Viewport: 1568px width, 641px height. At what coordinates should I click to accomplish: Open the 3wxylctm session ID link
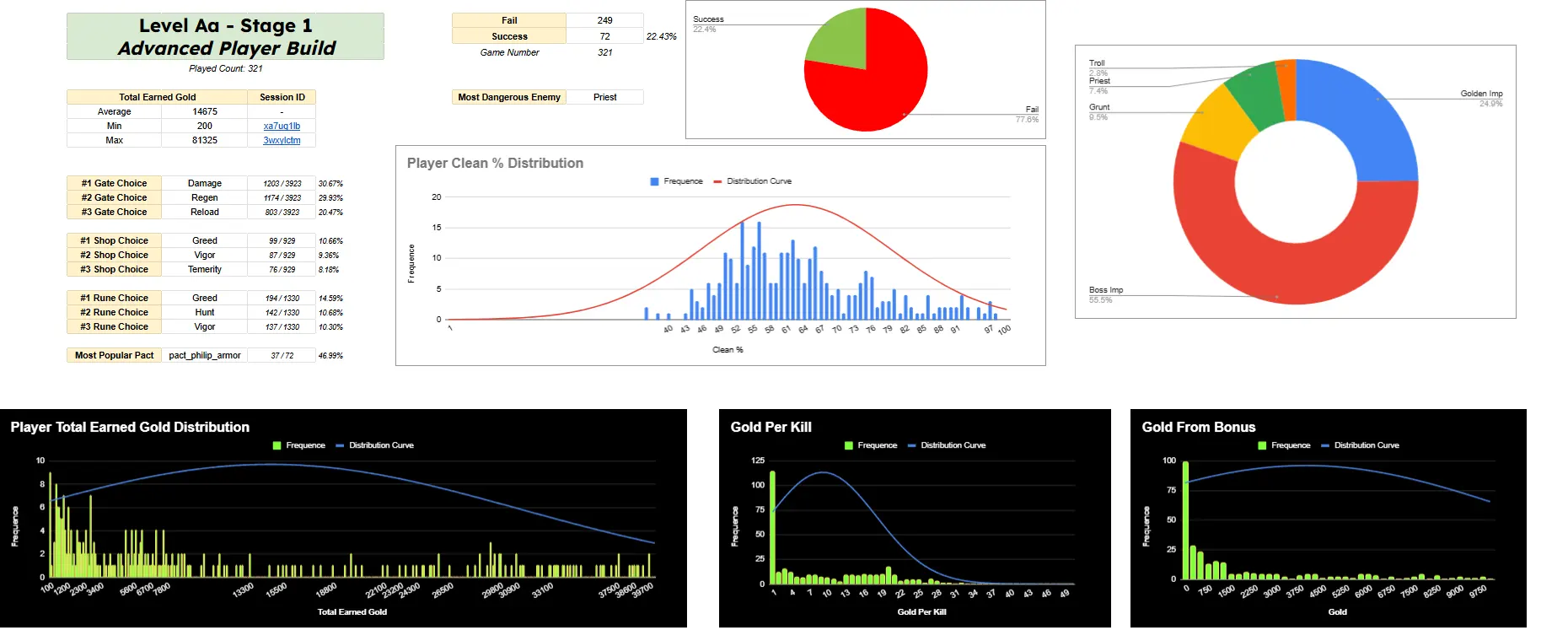[282, 140]
